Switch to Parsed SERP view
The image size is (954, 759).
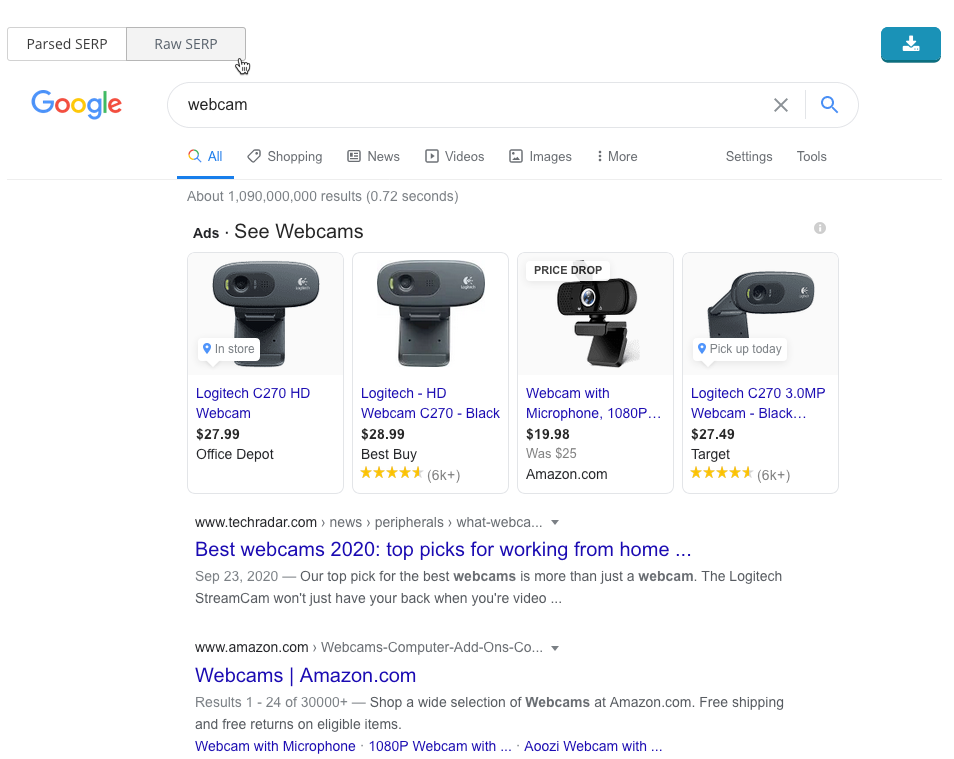pos(67,44)
